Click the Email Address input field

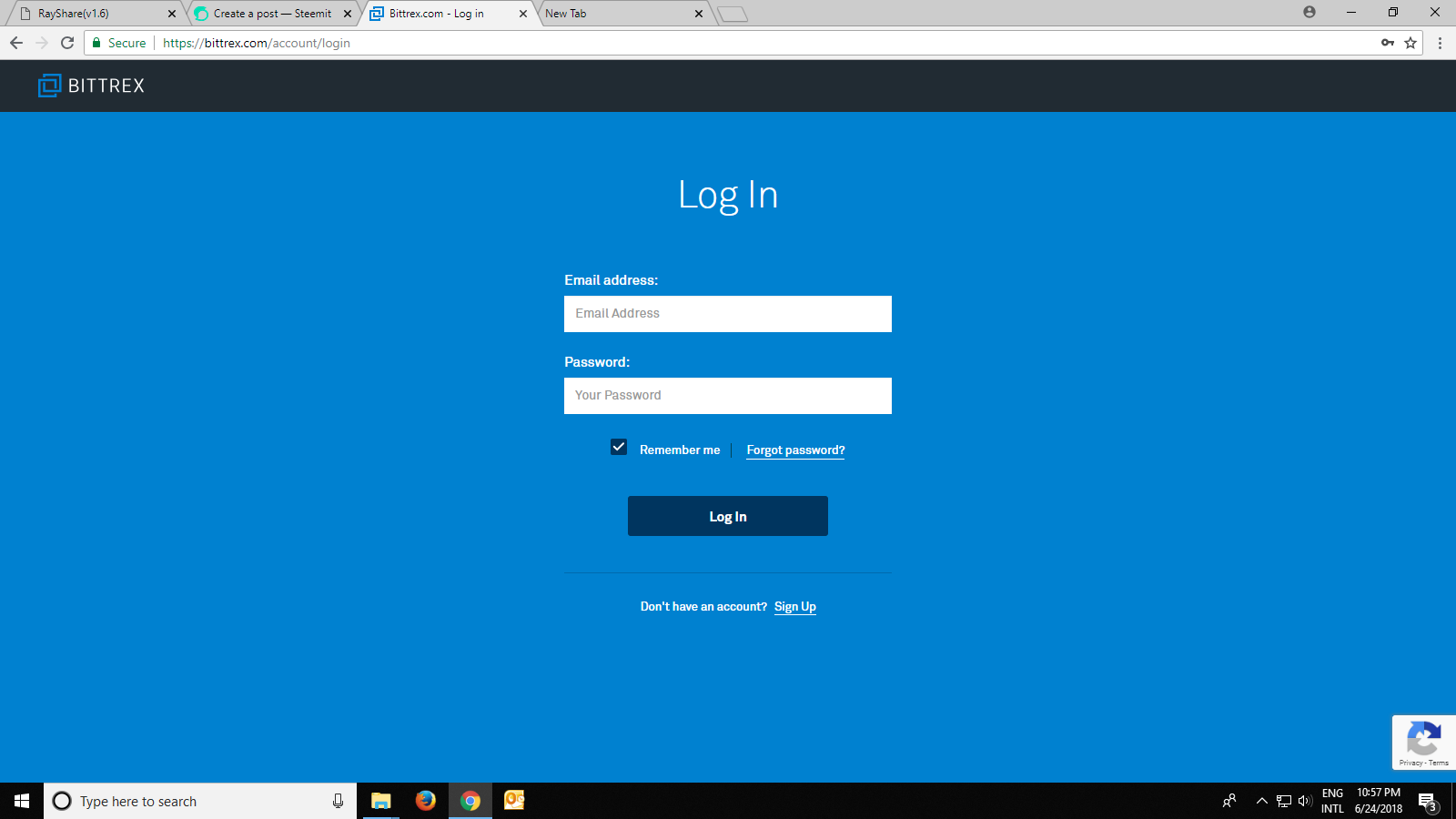pyautogui.click(x=728, y=314)
